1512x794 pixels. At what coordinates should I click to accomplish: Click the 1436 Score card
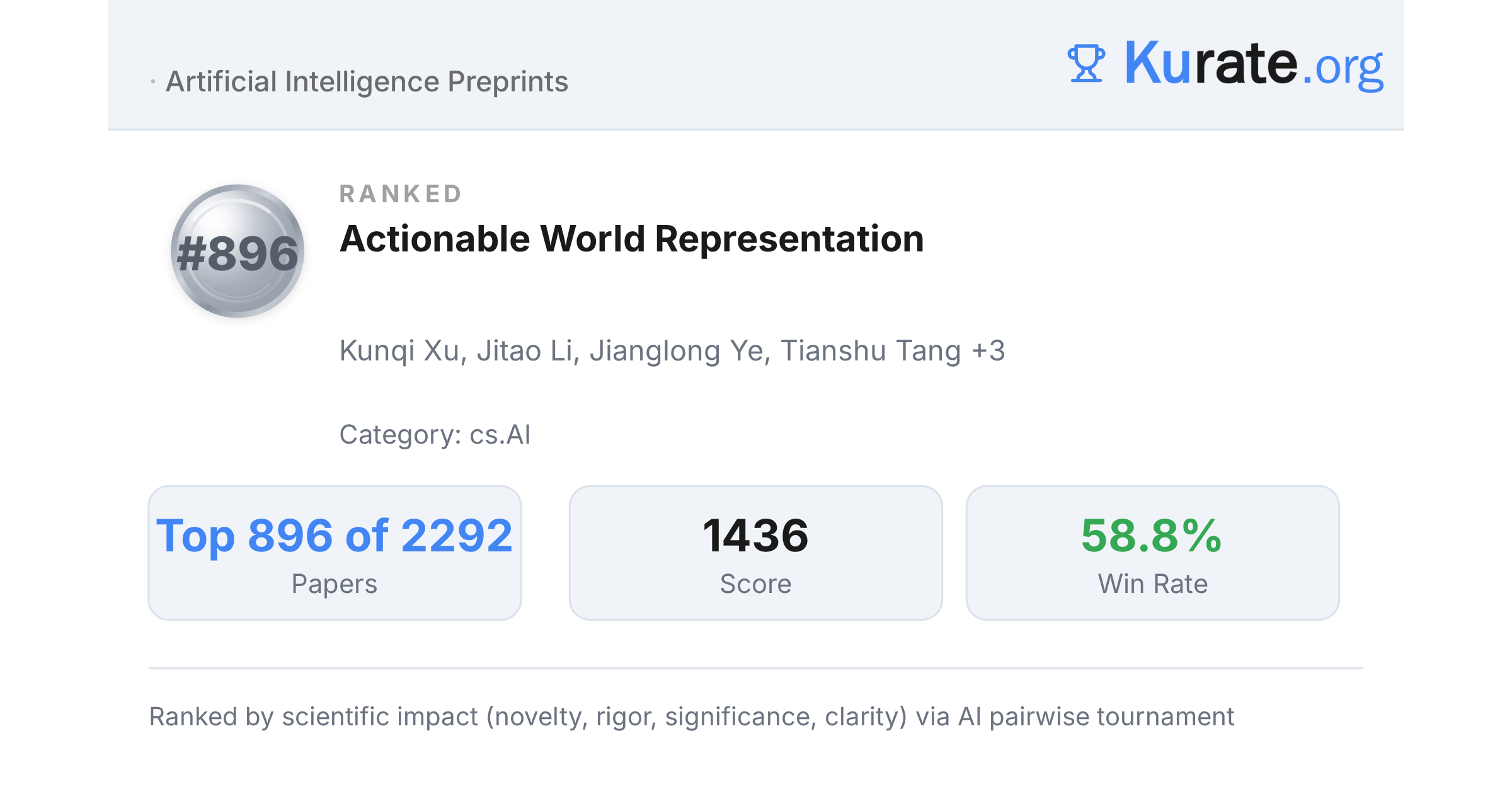[755, 553]
